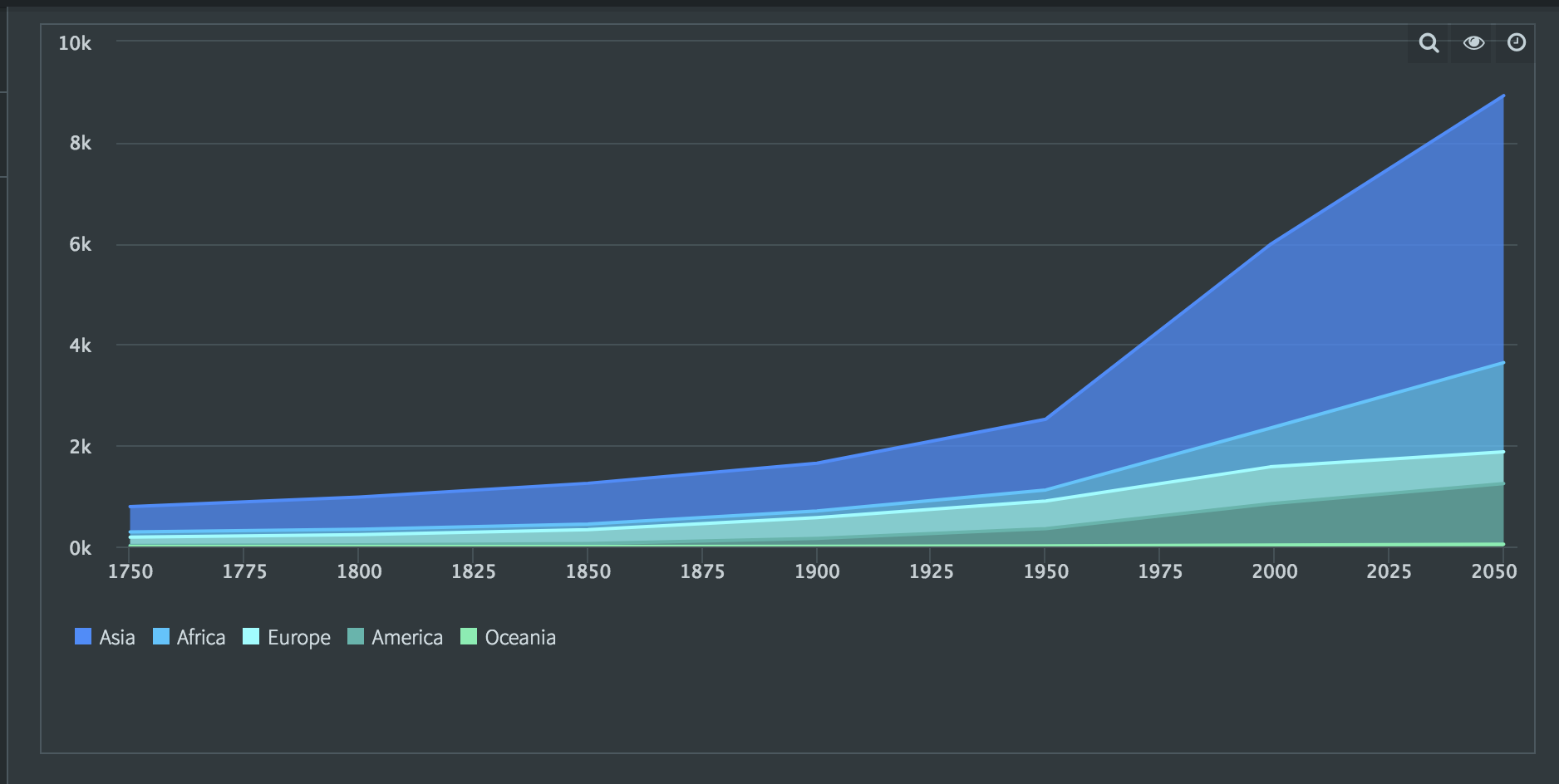Click the Asia legend color square
This screenshot has width=1559, height=784.
click(83, 637)
